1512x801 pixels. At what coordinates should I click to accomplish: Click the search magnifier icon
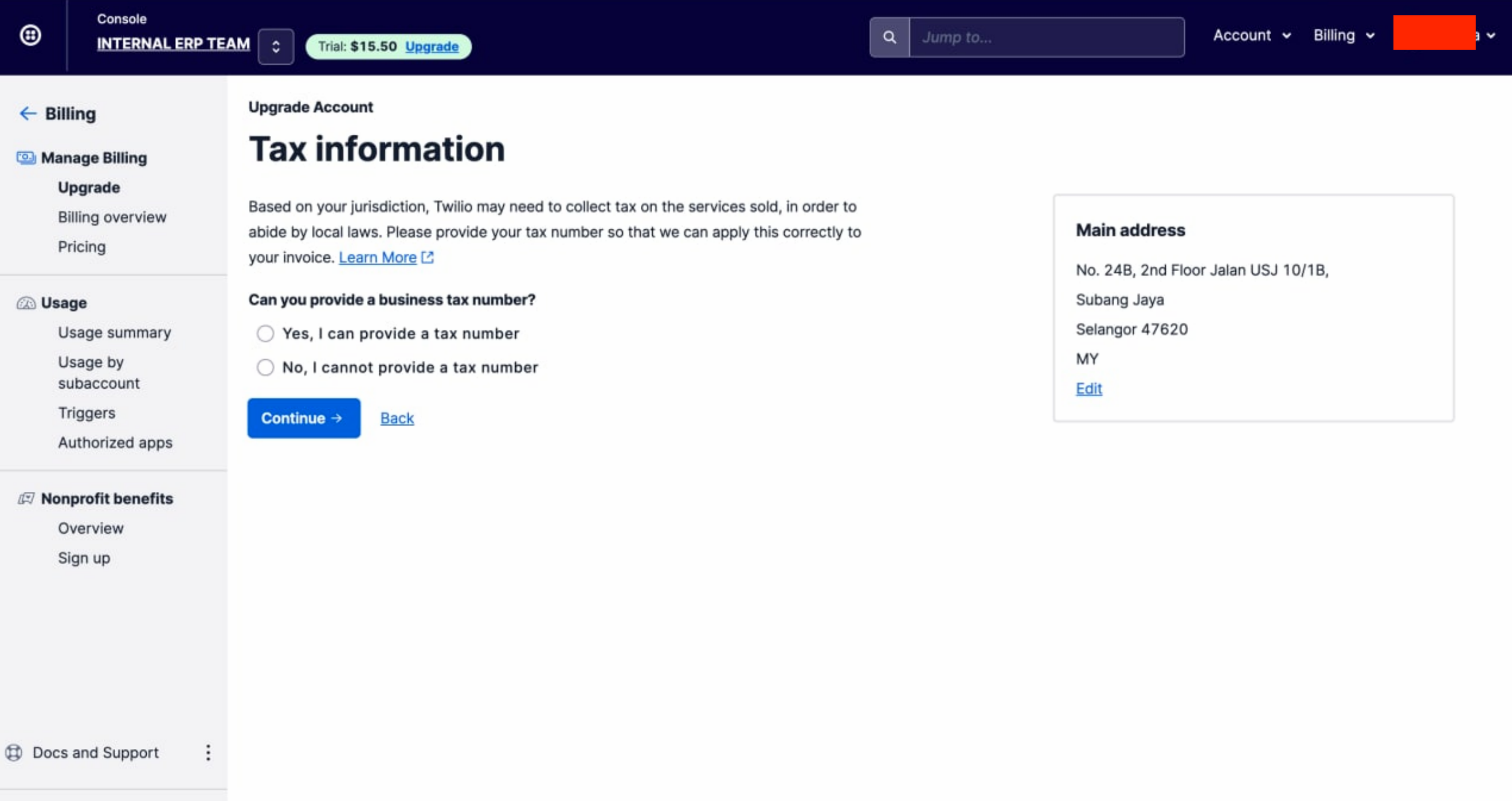click(889, 38)
